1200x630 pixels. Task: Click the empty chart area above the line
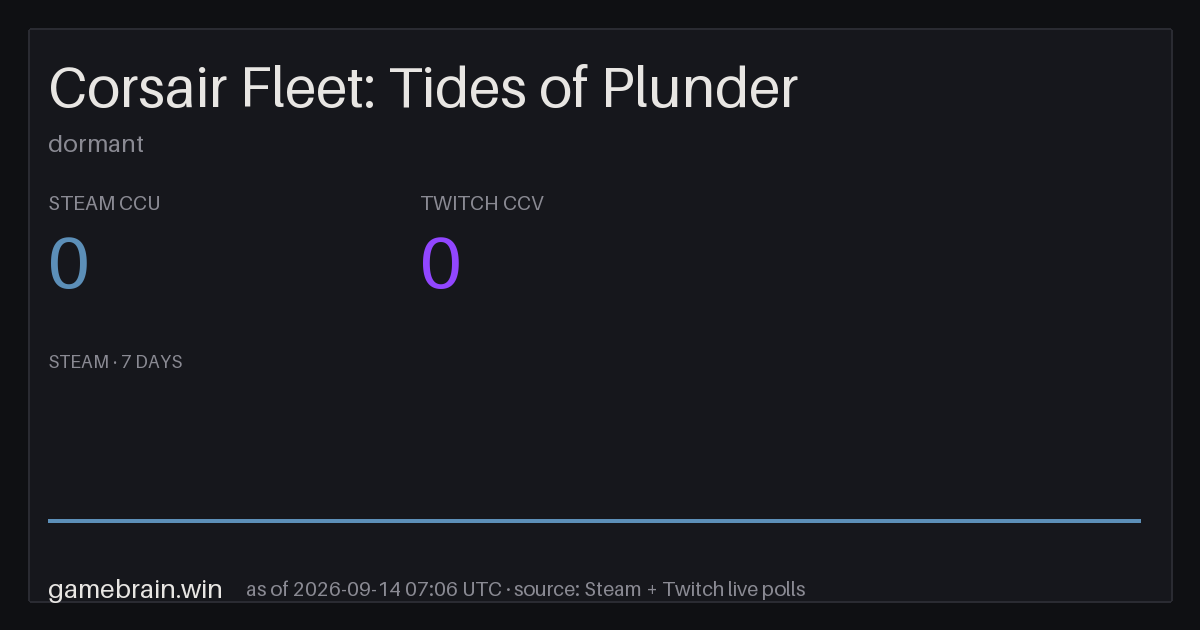click(x=594, y=445)
